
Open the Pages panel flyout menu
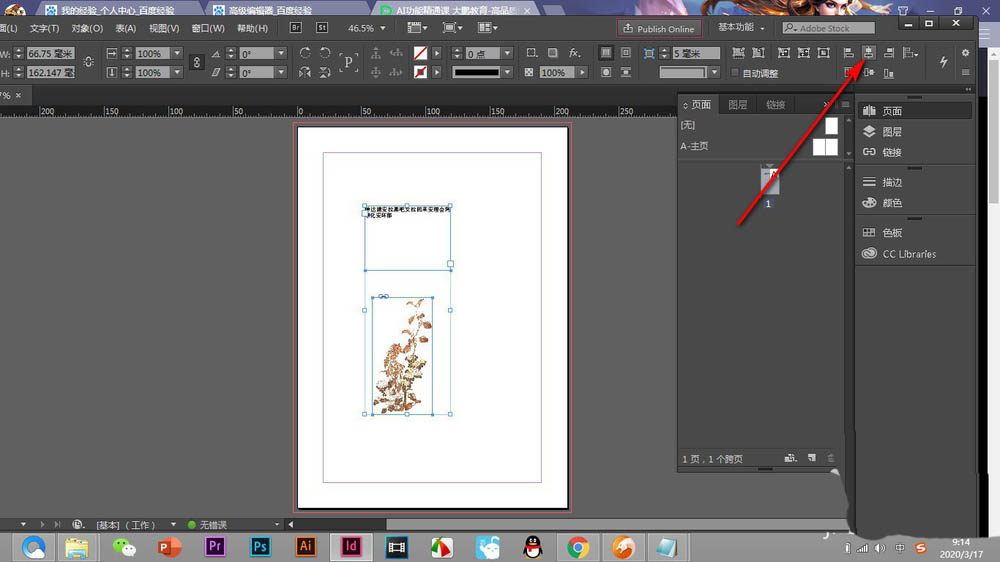click(x=846, y=105)
